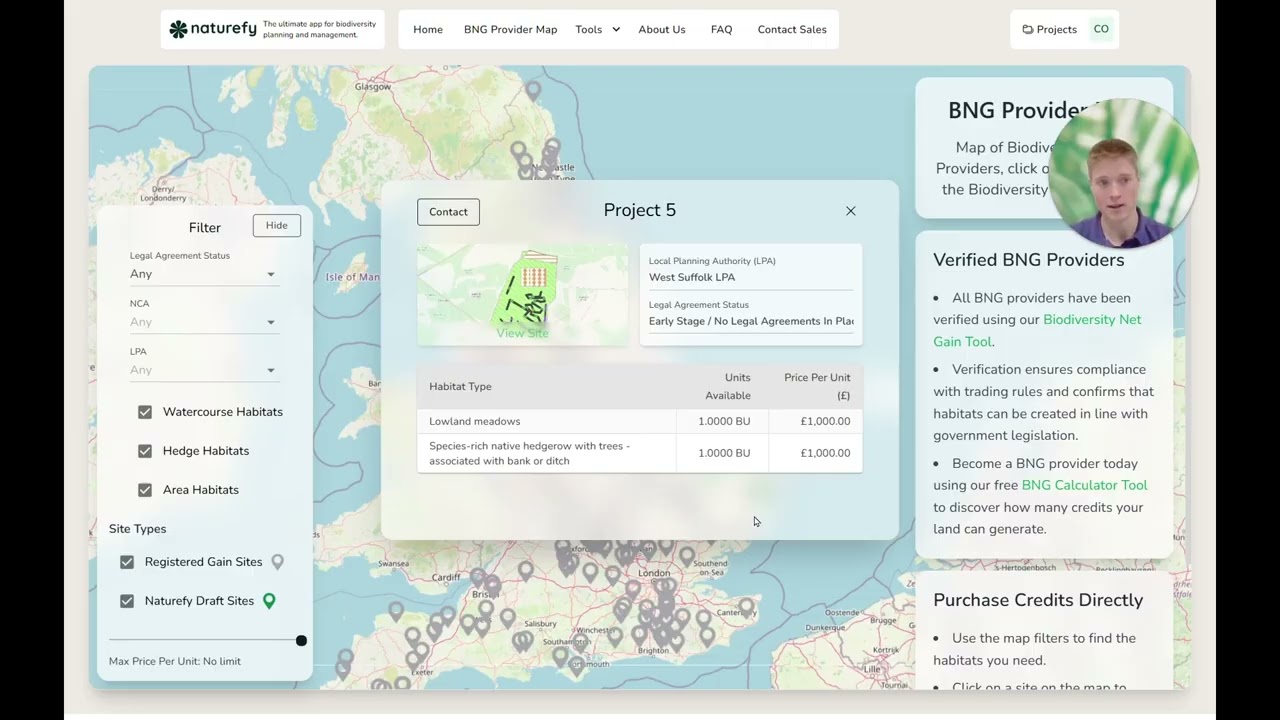This screenshot has width=1280, height=720.
Task: Toggle Registered Gain Sites checkbox
Action: 127,562
